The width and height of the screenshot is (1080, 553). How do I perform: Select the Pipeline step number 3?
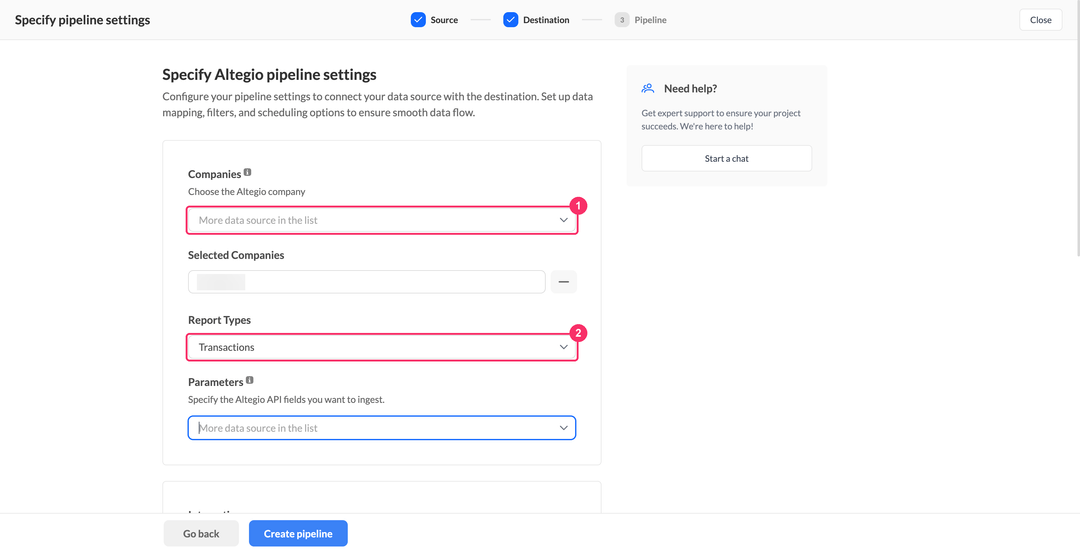(622, 20)
